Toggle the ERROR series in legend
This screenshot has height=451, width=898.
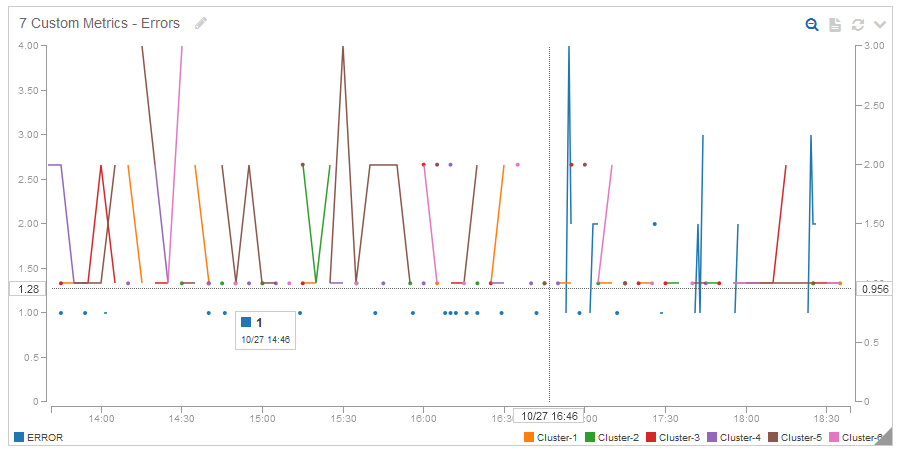pos(39,437)
